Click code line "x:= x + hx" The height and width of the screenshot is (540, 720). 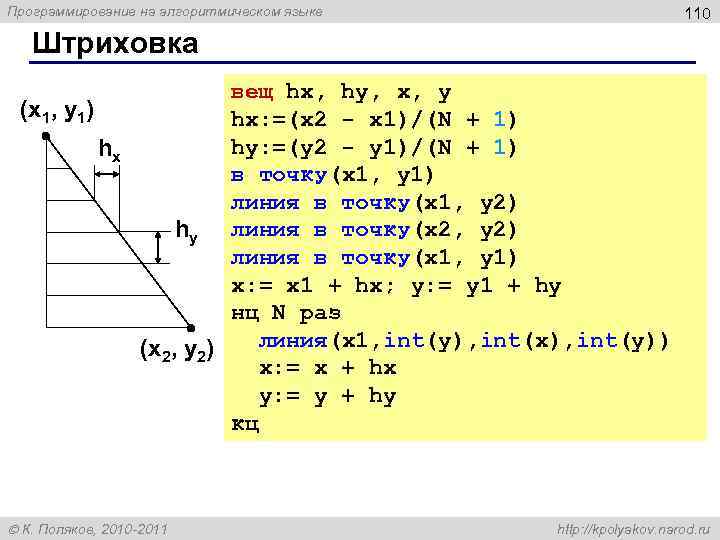tap(327, 368)
